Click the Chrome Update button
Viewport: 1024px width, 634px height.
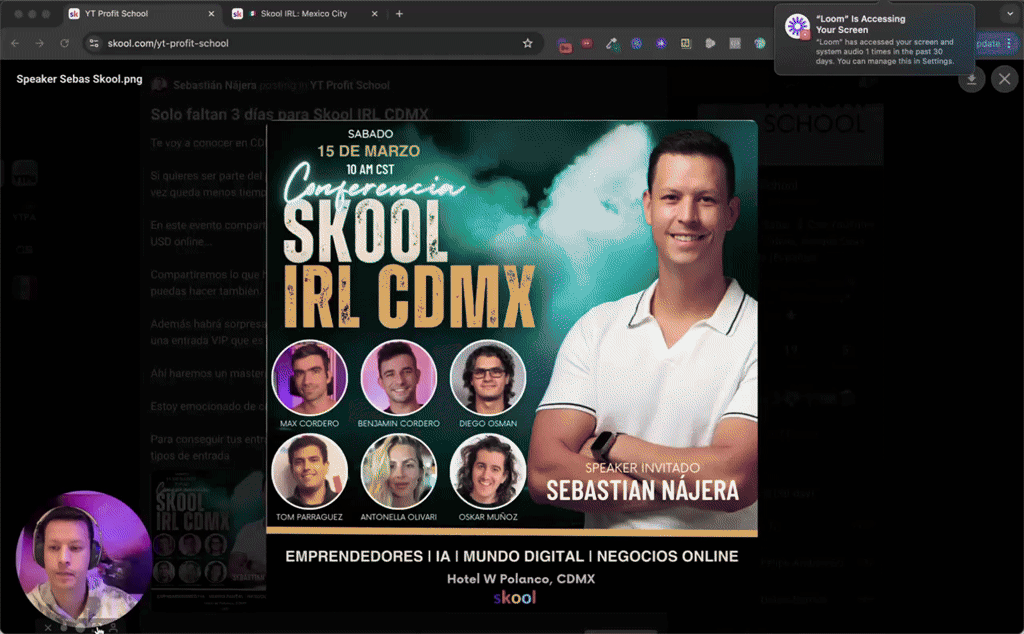tap(988, 43)
